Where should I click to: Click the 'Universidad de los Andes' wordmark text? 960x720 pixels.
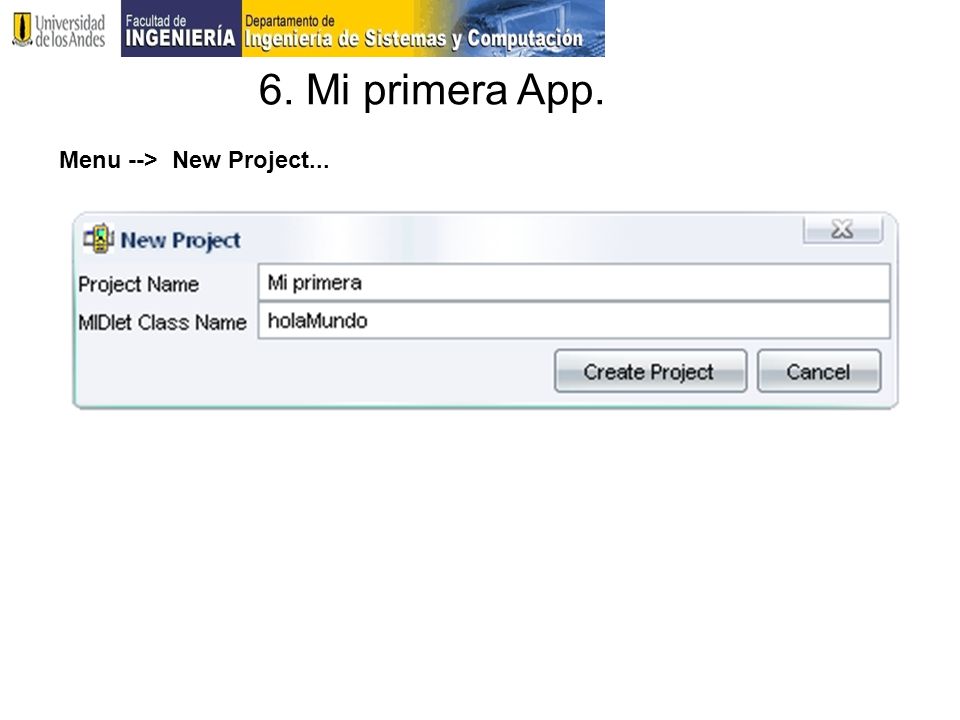click(70, 31)
